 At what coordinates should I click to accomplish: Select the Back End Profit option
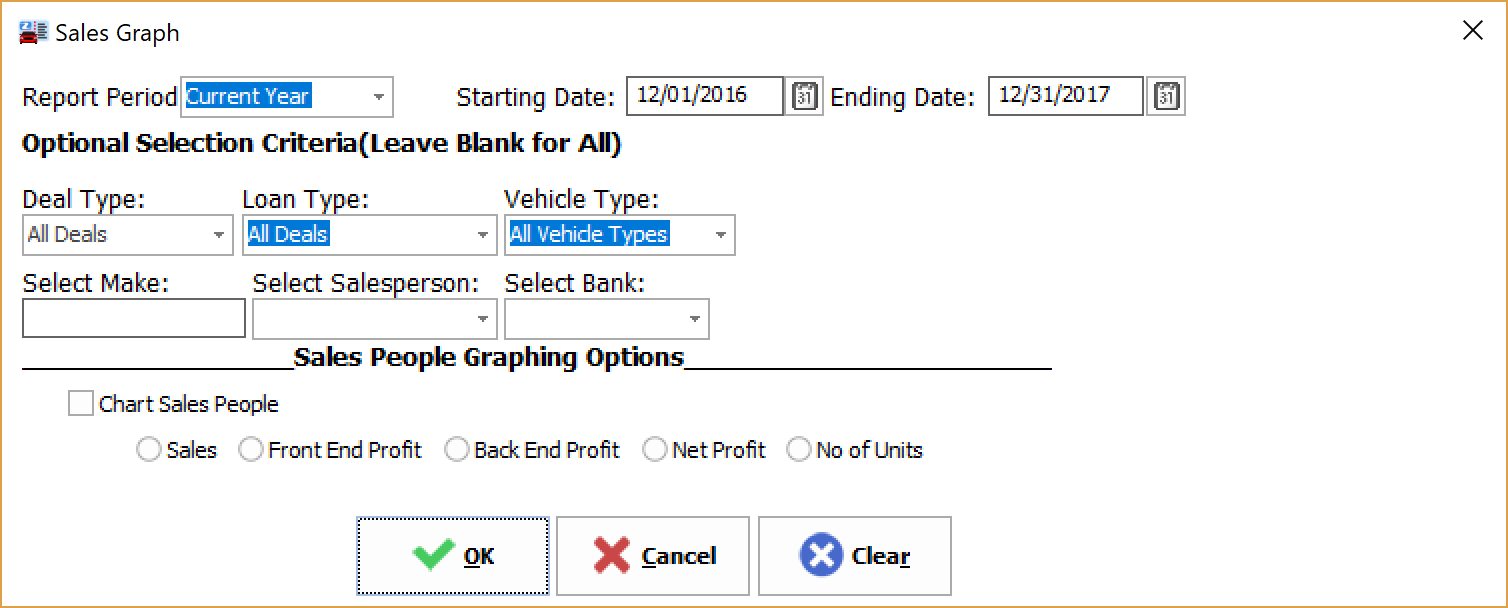point(457,449)
